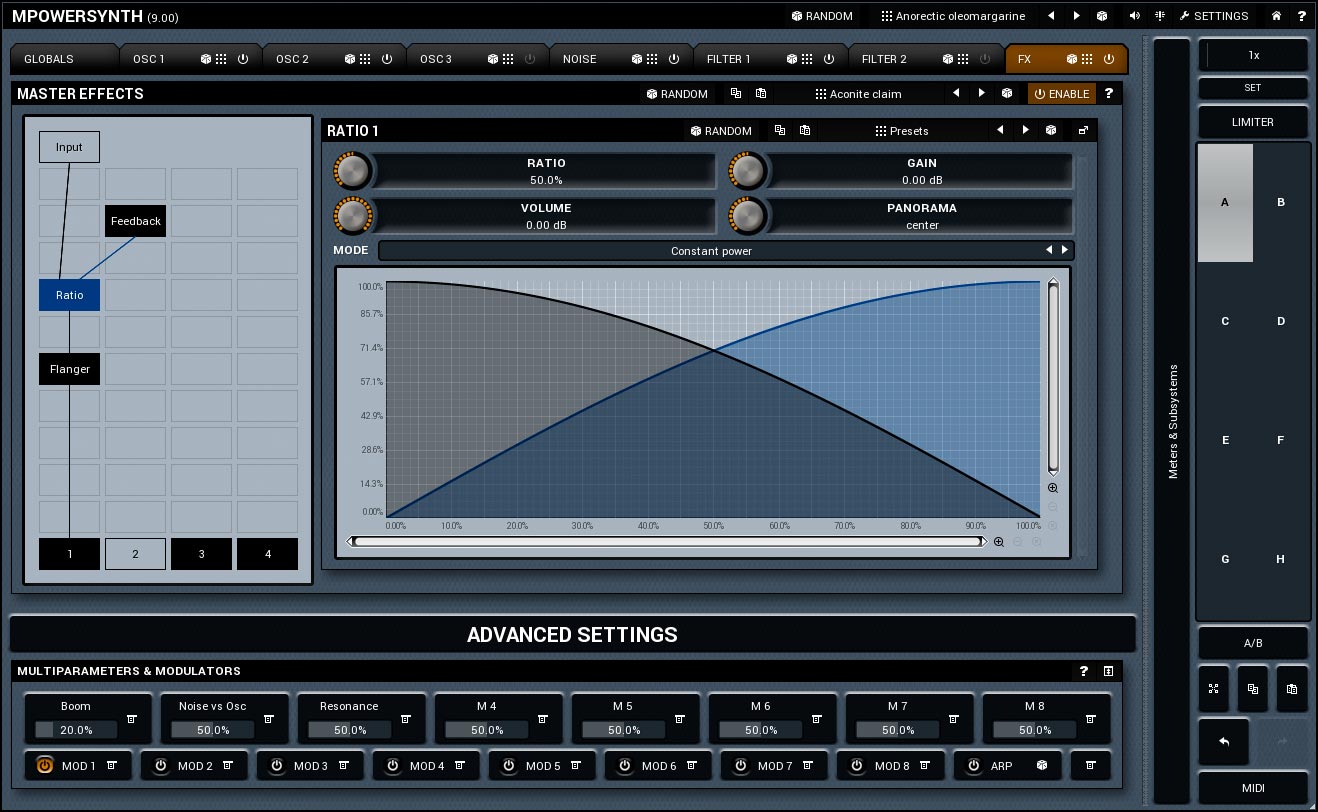Click the A/B compare button
This screenshot has width=1318, height=812.
click(1253, 643)
